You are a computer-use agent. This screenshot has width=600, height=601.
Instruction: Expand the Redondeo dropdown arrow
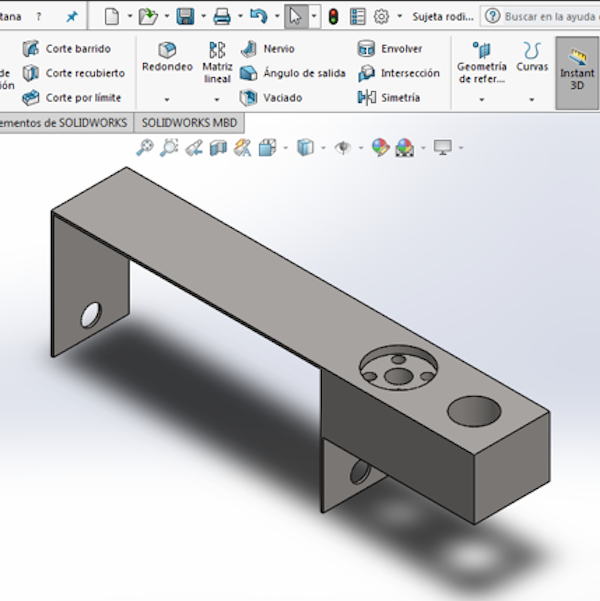(x=167, y=100)
